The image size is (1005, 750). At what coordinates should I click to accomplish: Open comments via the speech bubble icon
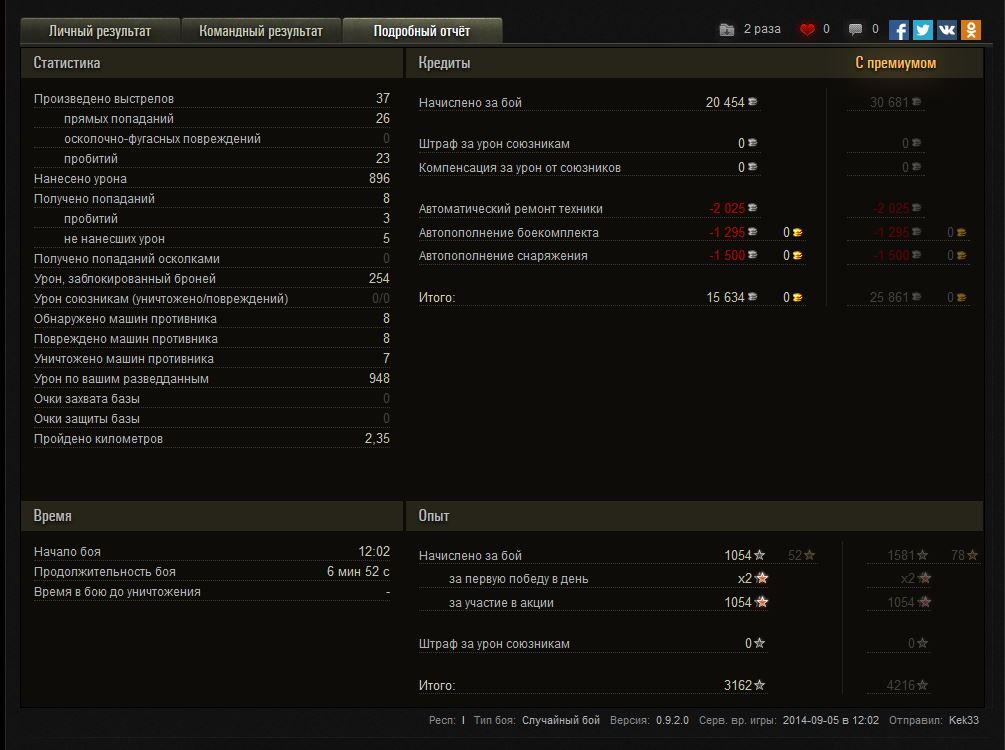pos(855,30)
